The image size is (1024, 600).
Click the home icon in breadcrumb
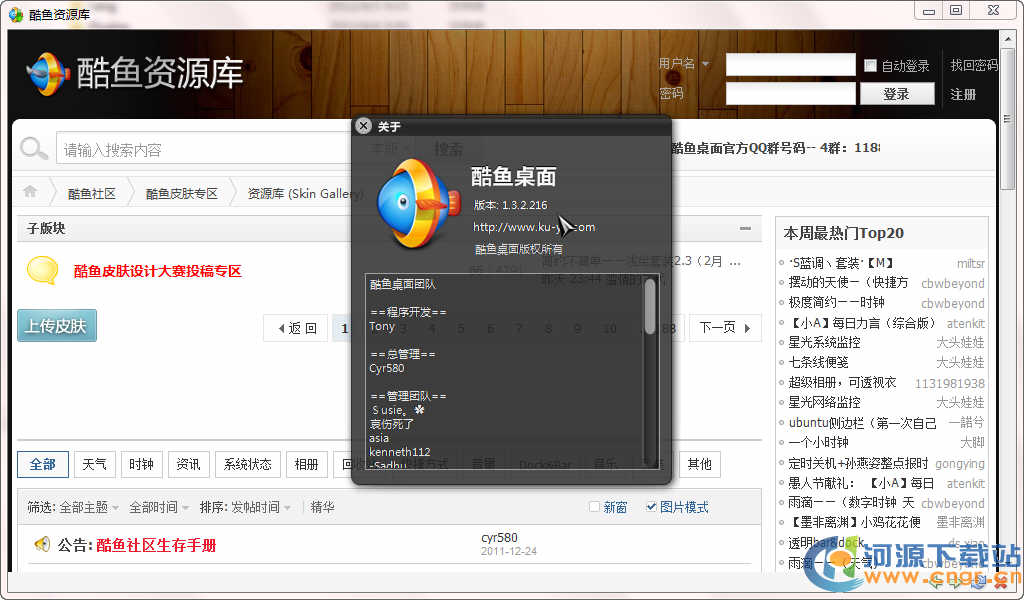30,192
